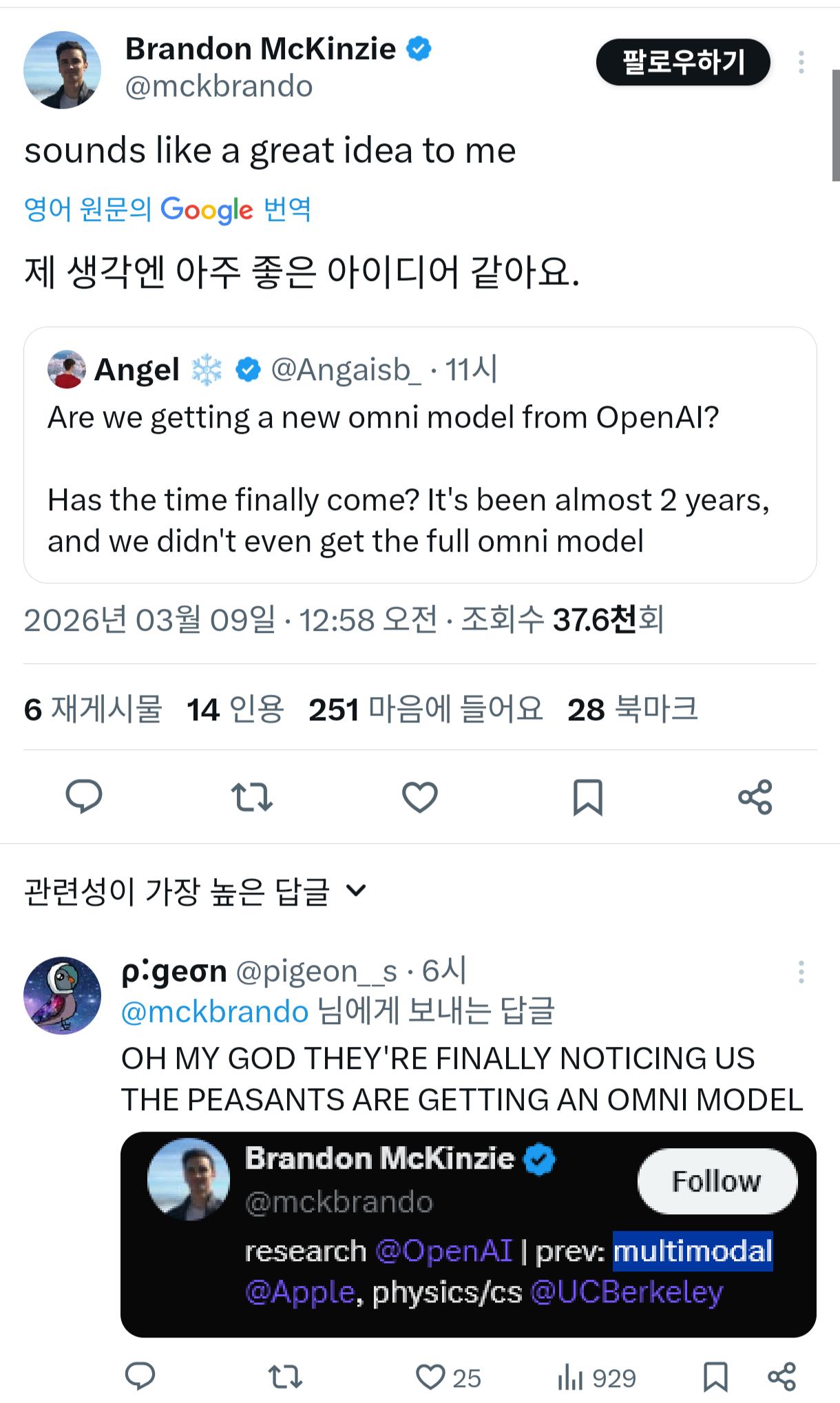Like the main post with heart icon
The image size is (840, 1403).
coord(420,797)
